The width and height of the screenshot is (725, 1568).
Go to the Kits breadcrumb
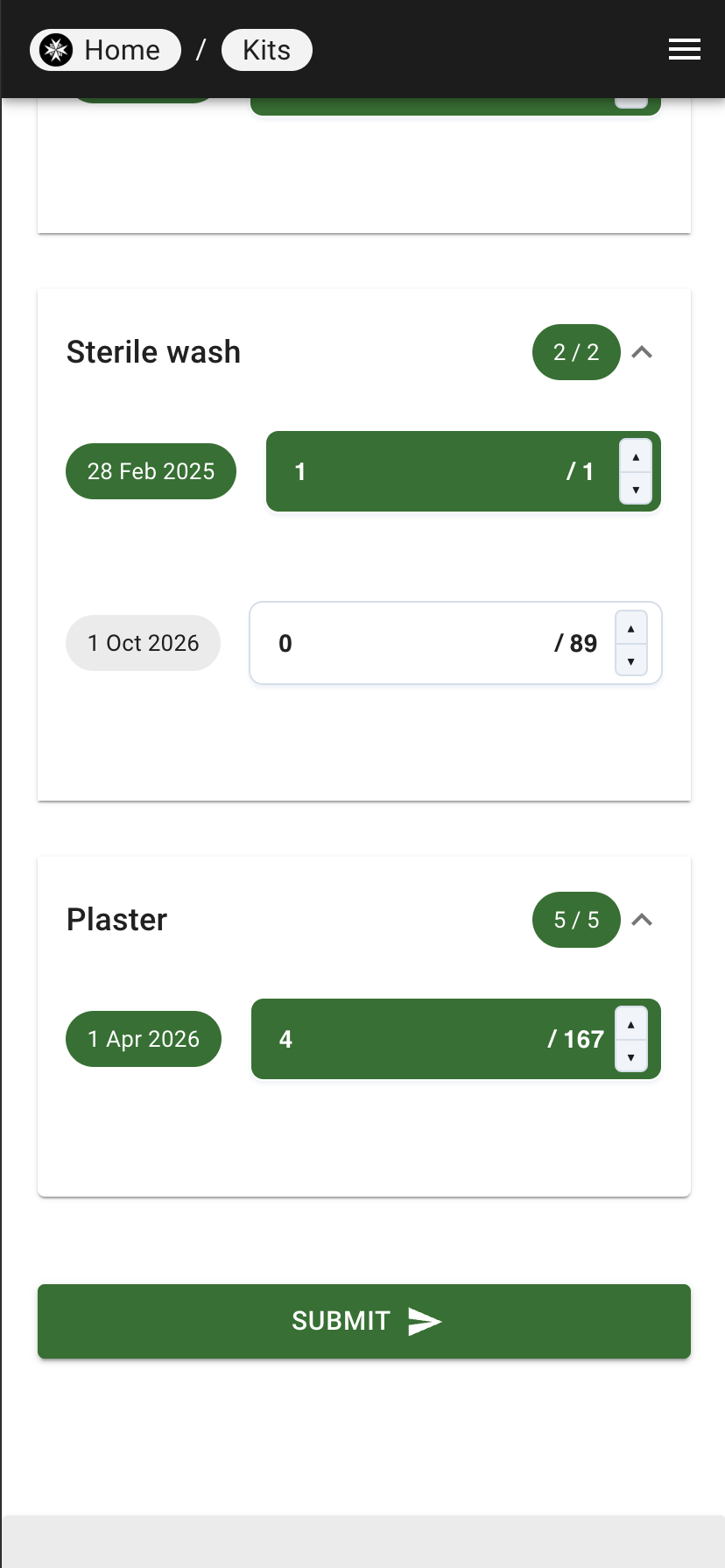click(266, 50)
